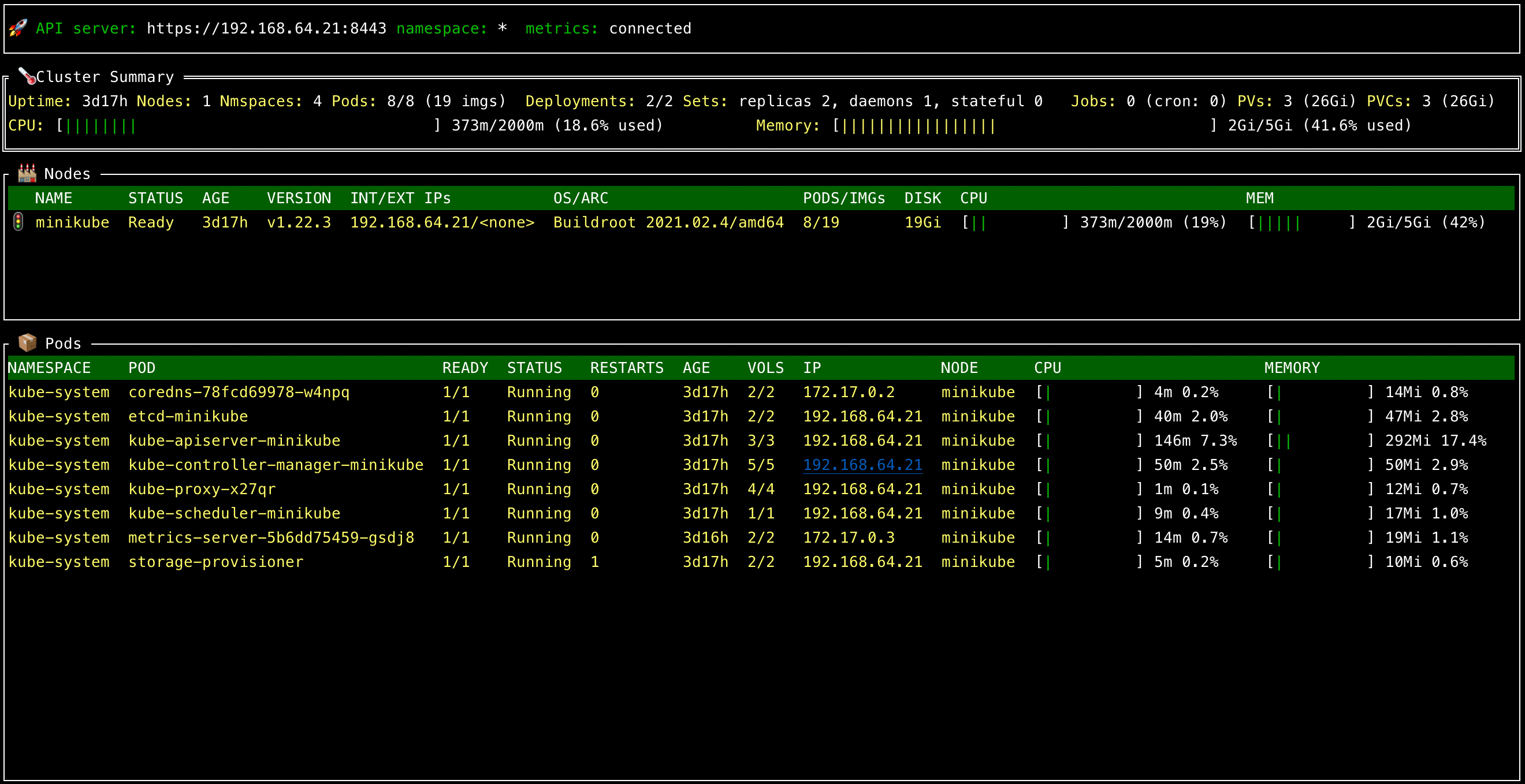This screenshot has width=1525, height=784.
Task: Click the package icon on the Pods panel
Action: pos(27,342)
